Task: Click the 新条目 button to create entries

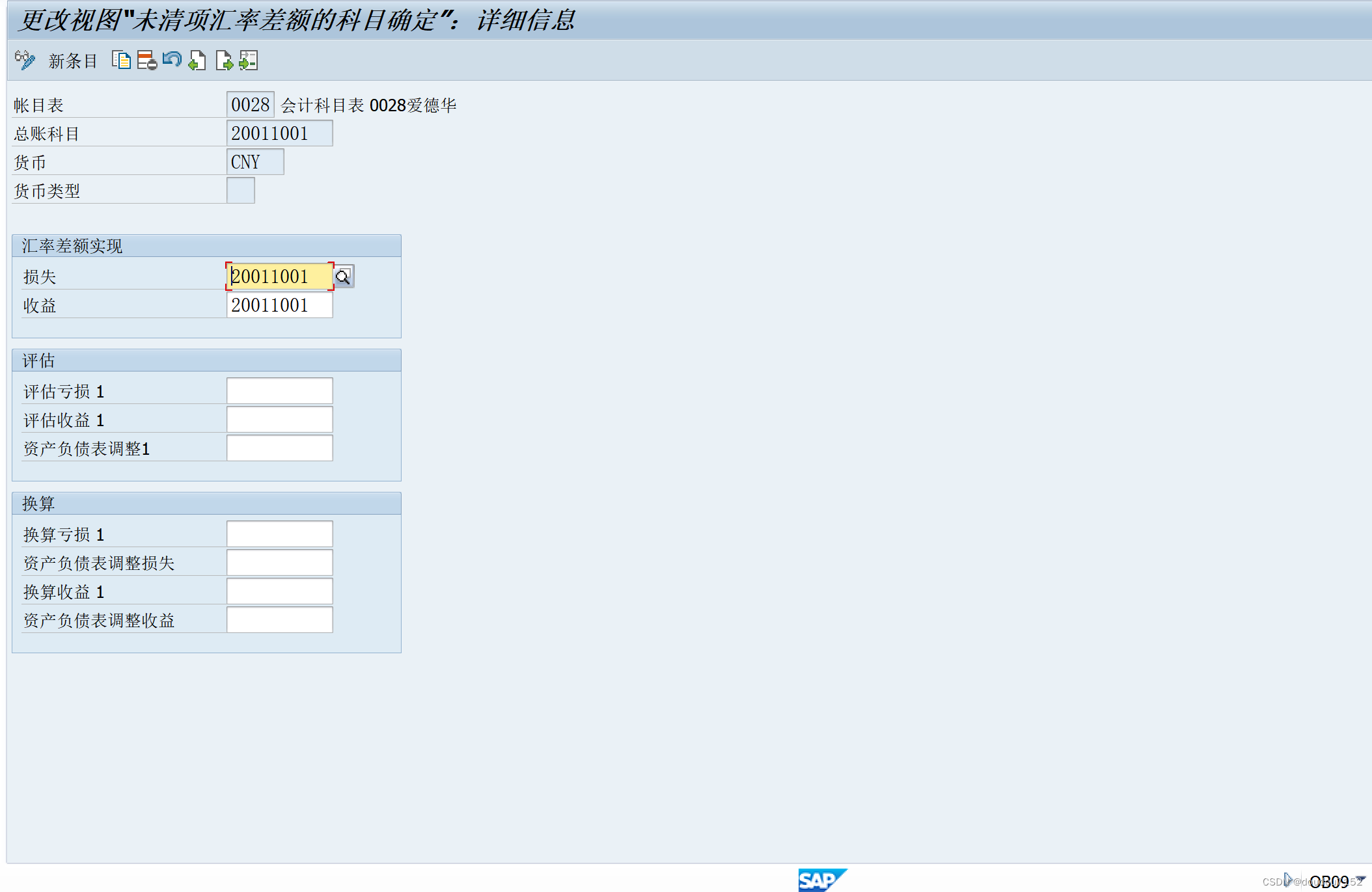Action: pos(72,61)
